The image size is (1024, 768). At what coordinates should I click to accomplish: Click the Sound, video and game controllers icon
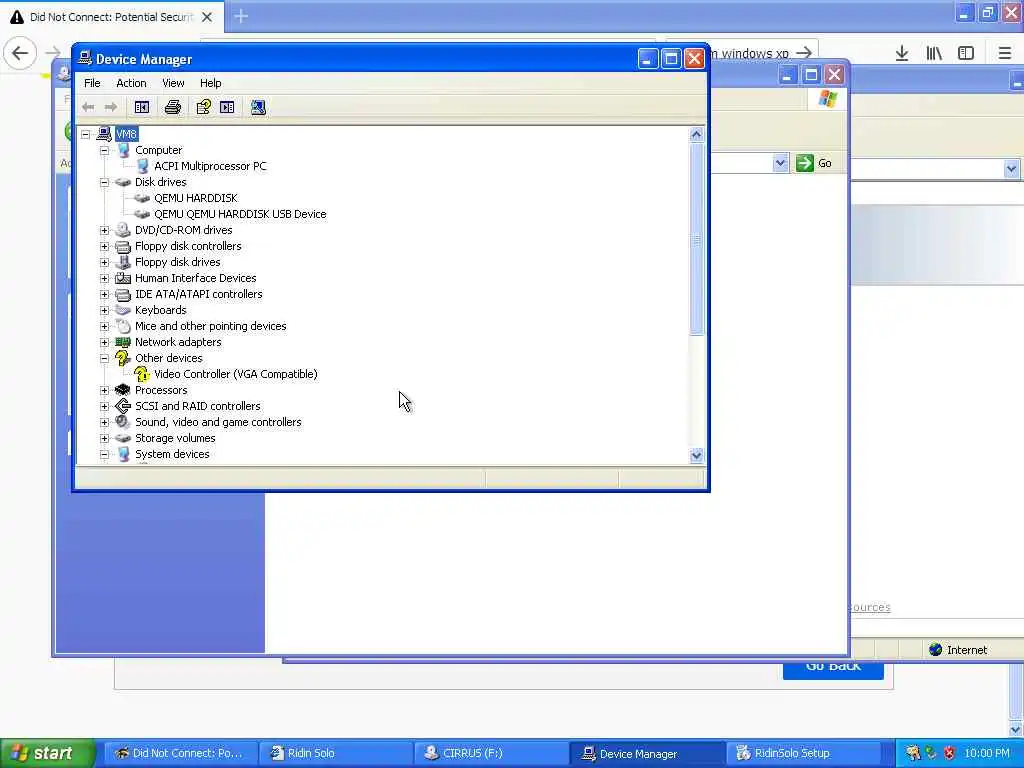[122, 422]
